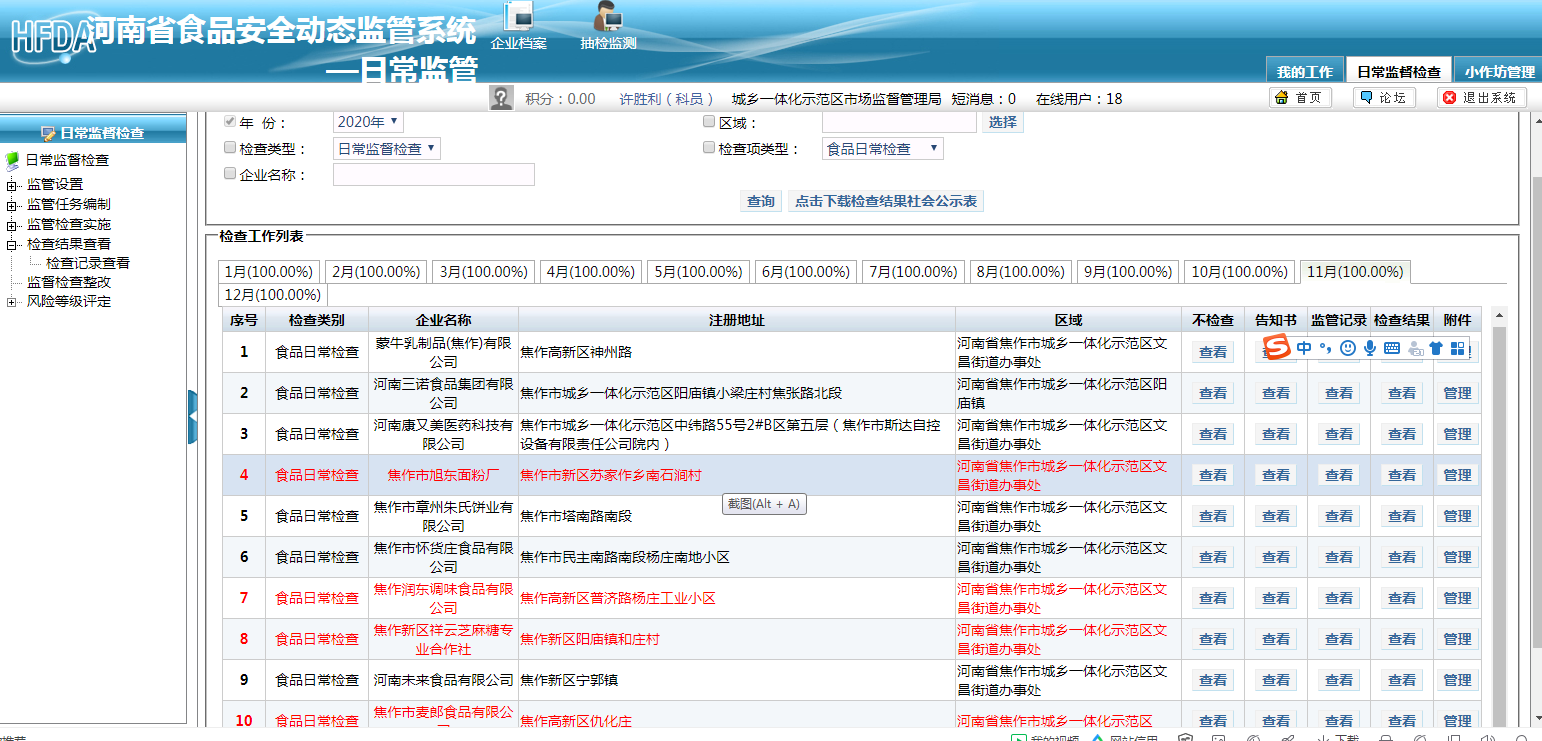
Task: Go to 首页 home button
Action: [x=1300, y=97]
